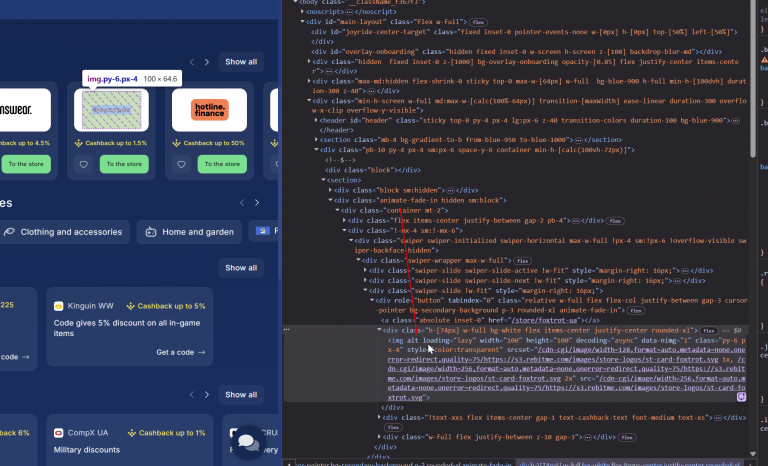Click the answear logo thumbnail
This screenshot has height=466, width=768.
click(24, 110)
